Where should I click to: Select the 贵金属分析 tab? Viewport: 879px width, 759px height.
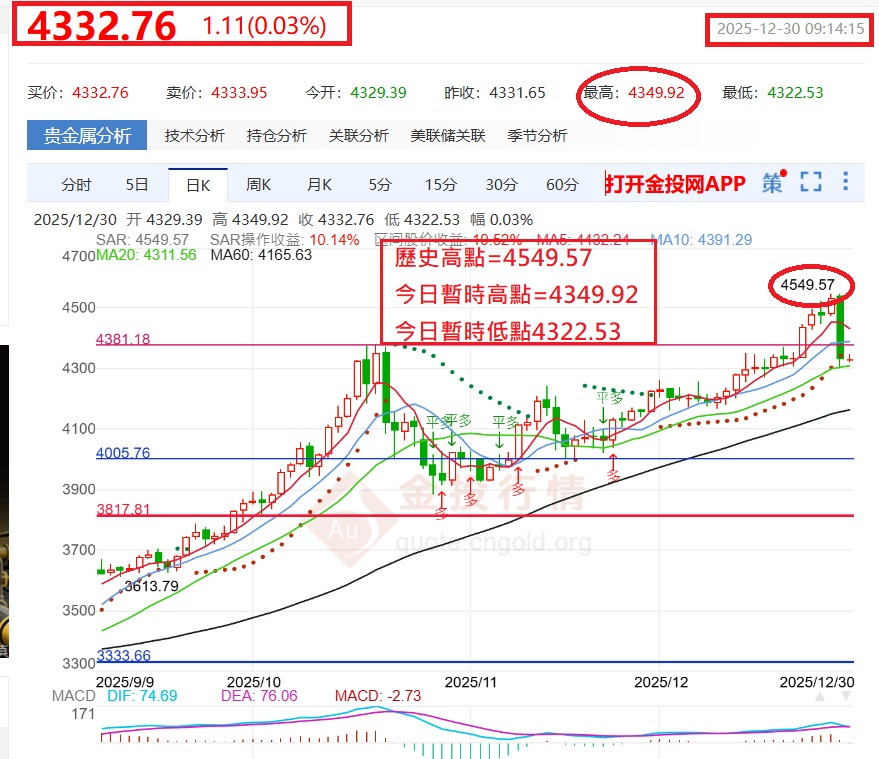click(87, 135)
